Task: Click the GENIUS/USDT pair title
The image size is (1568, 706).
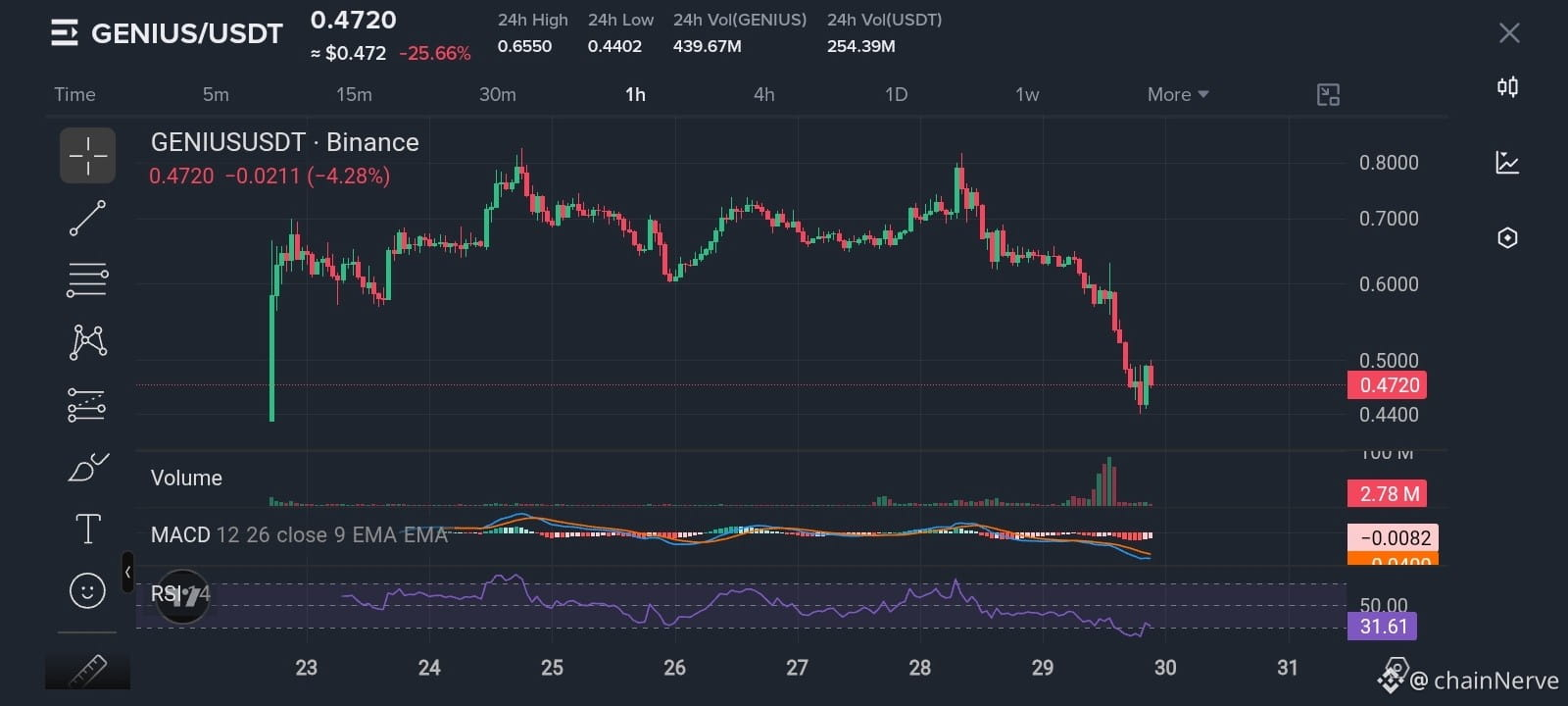Action: pyautogui.click(x=187, y=33)
